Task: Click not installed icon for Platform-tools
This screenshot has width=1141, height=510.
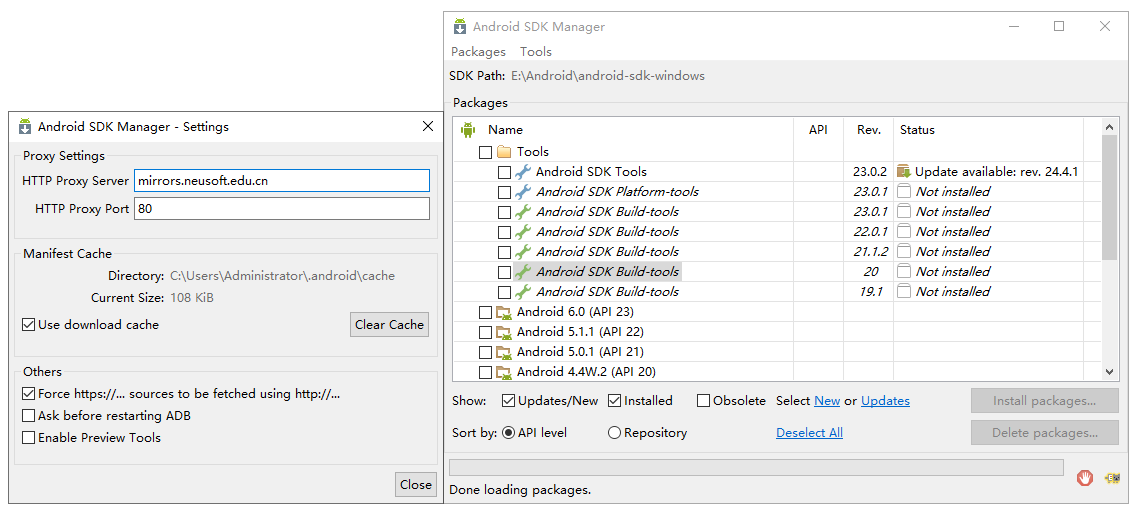Action: click(904, 192)
